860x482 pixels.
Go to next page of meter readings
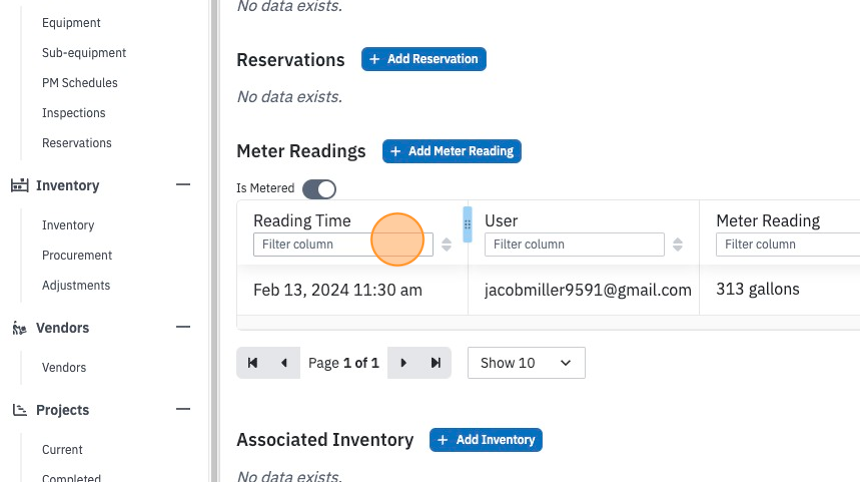tap(403, 363)
